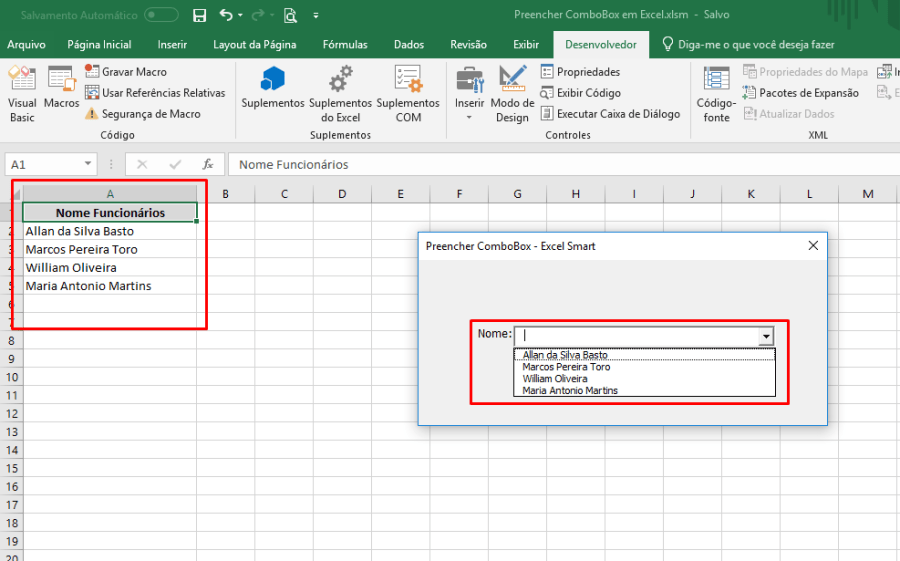
Task: Click the formula bar text Nome Funcionários
Action: pyautogui.click(x=293, y=165)
